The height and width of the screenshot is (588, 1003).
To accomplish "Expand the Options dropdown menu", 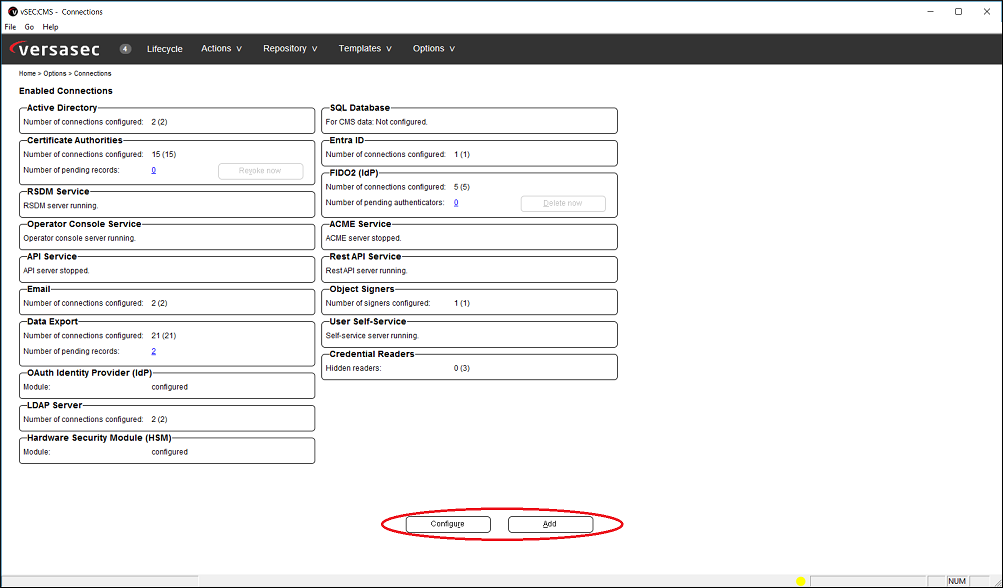I will point(434,49).
